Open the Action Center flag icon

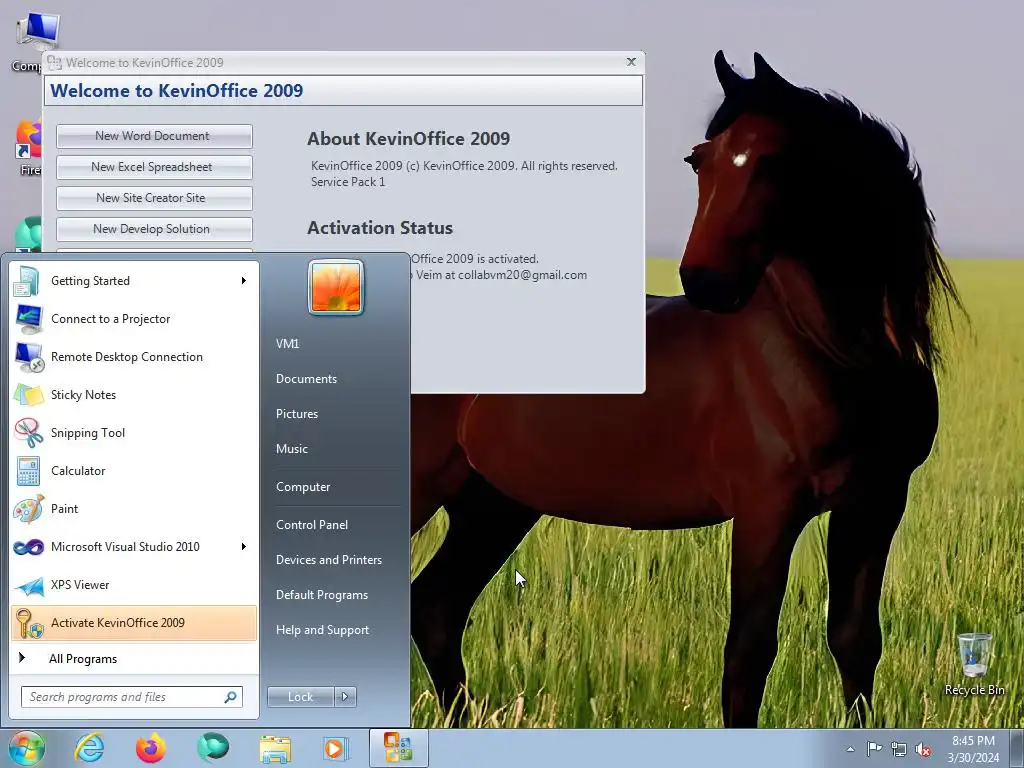click(x=874, y=749)
